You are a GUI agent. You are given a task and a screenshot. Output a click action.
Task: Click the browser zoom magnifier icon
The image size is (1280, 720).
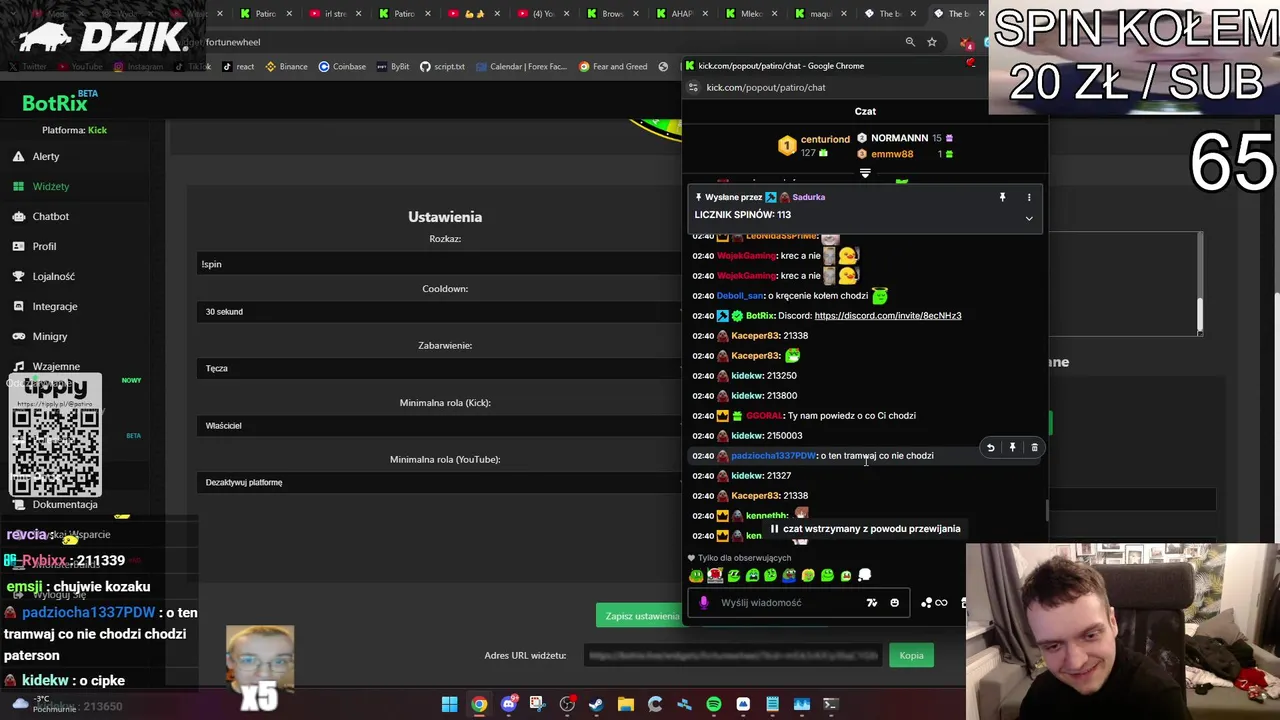(x=910, y=42)
